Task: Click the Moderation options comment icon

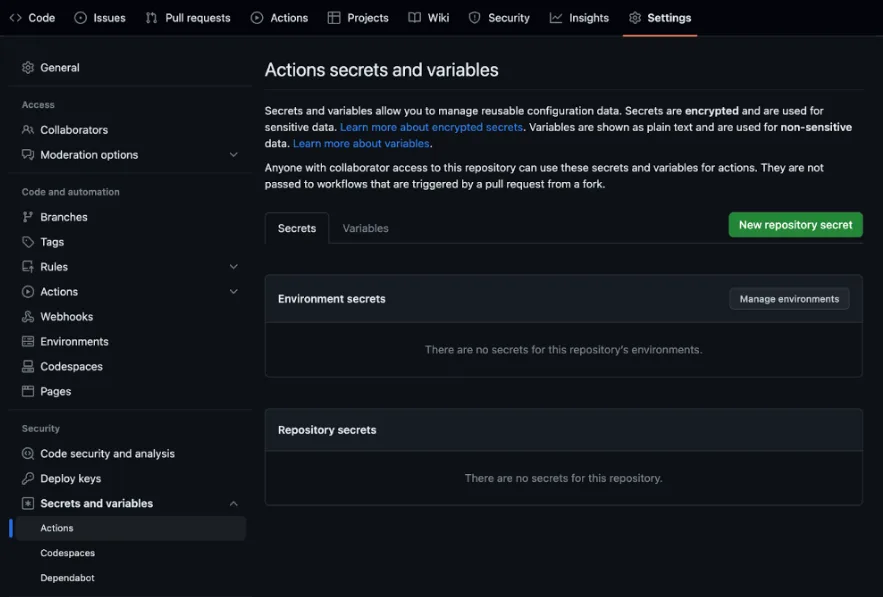Action: pos(28,154)
